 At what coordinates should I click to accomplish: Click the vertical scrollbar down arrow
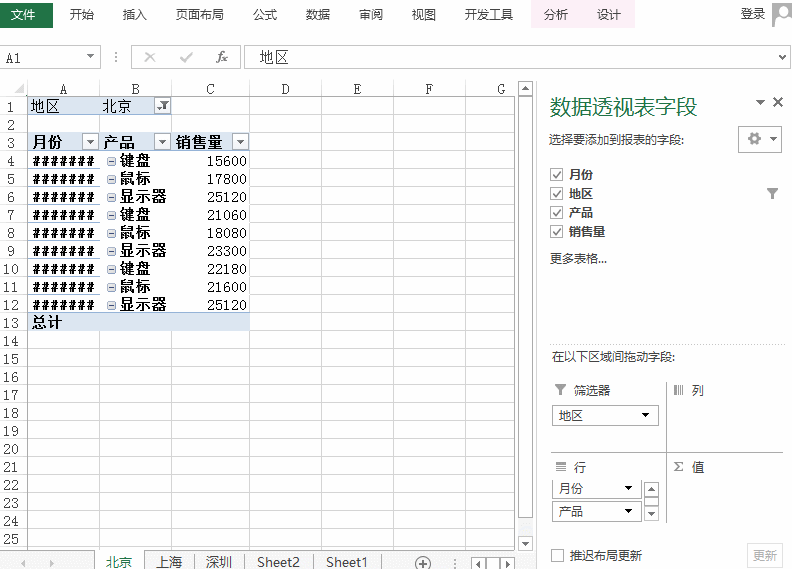coord(526,543)
